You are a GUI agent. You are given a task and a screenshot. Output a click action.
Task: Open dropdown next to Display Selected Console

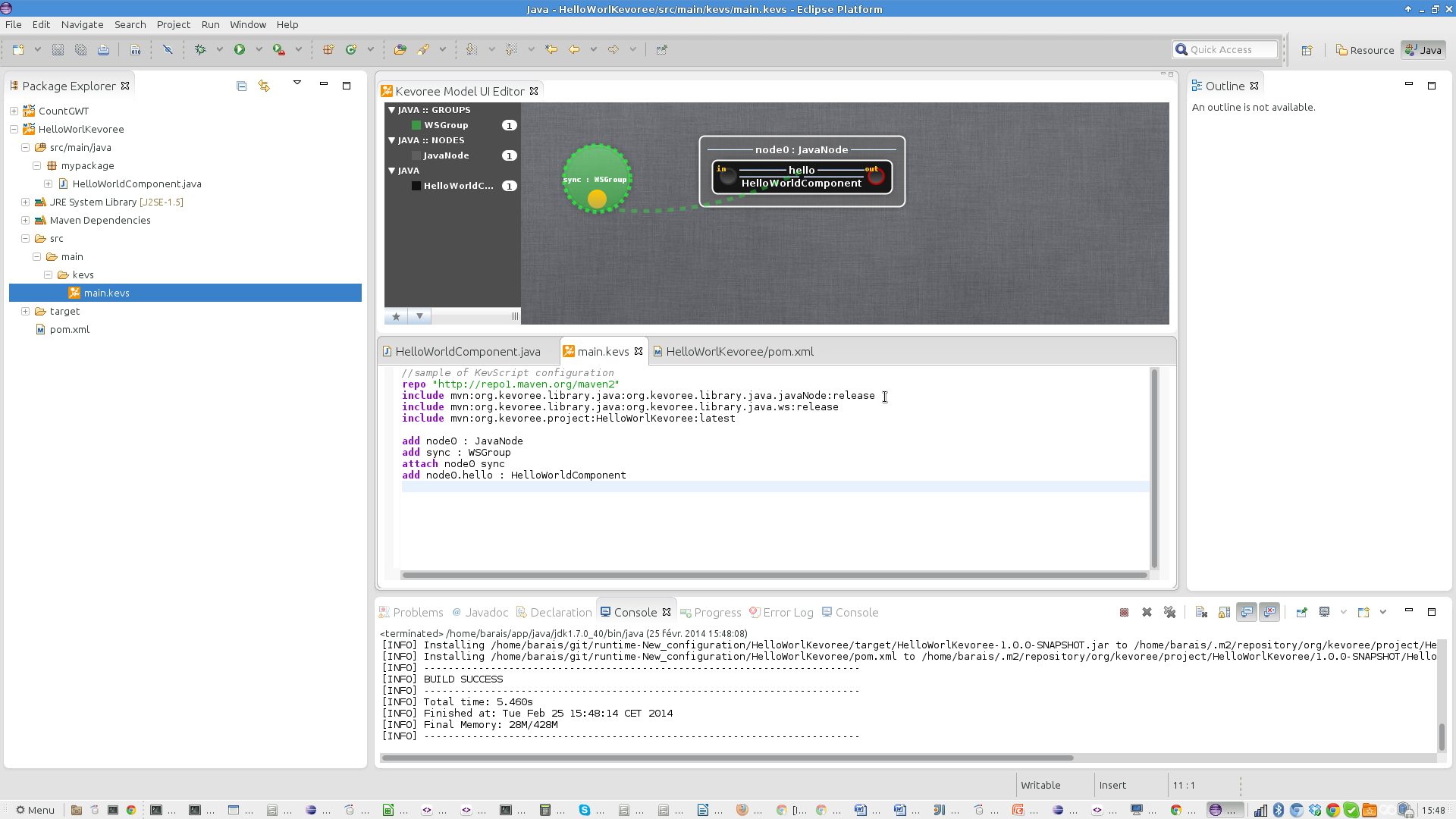1344,612
